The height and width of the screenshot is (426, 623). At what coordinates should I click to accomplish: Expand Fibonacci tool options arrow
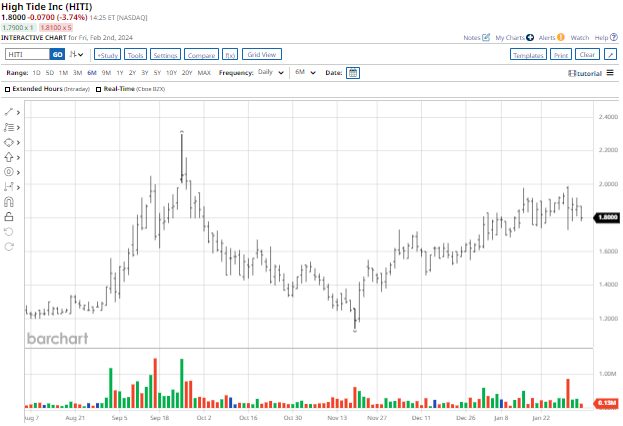[x=18, y=128]
